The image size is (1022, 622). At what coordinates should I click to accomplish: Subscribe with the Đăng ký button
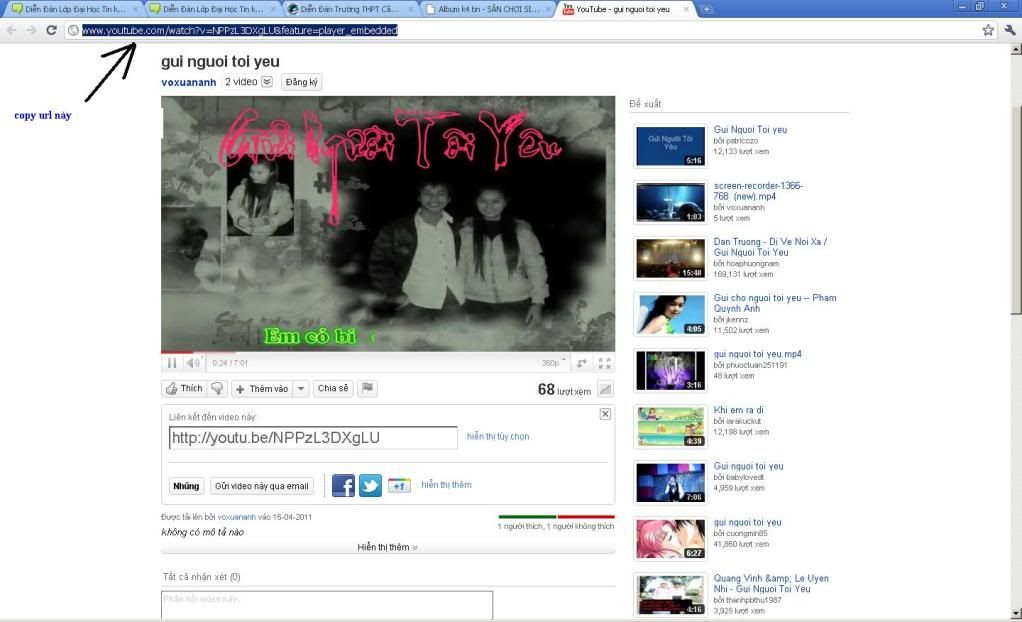pos(301,82)
